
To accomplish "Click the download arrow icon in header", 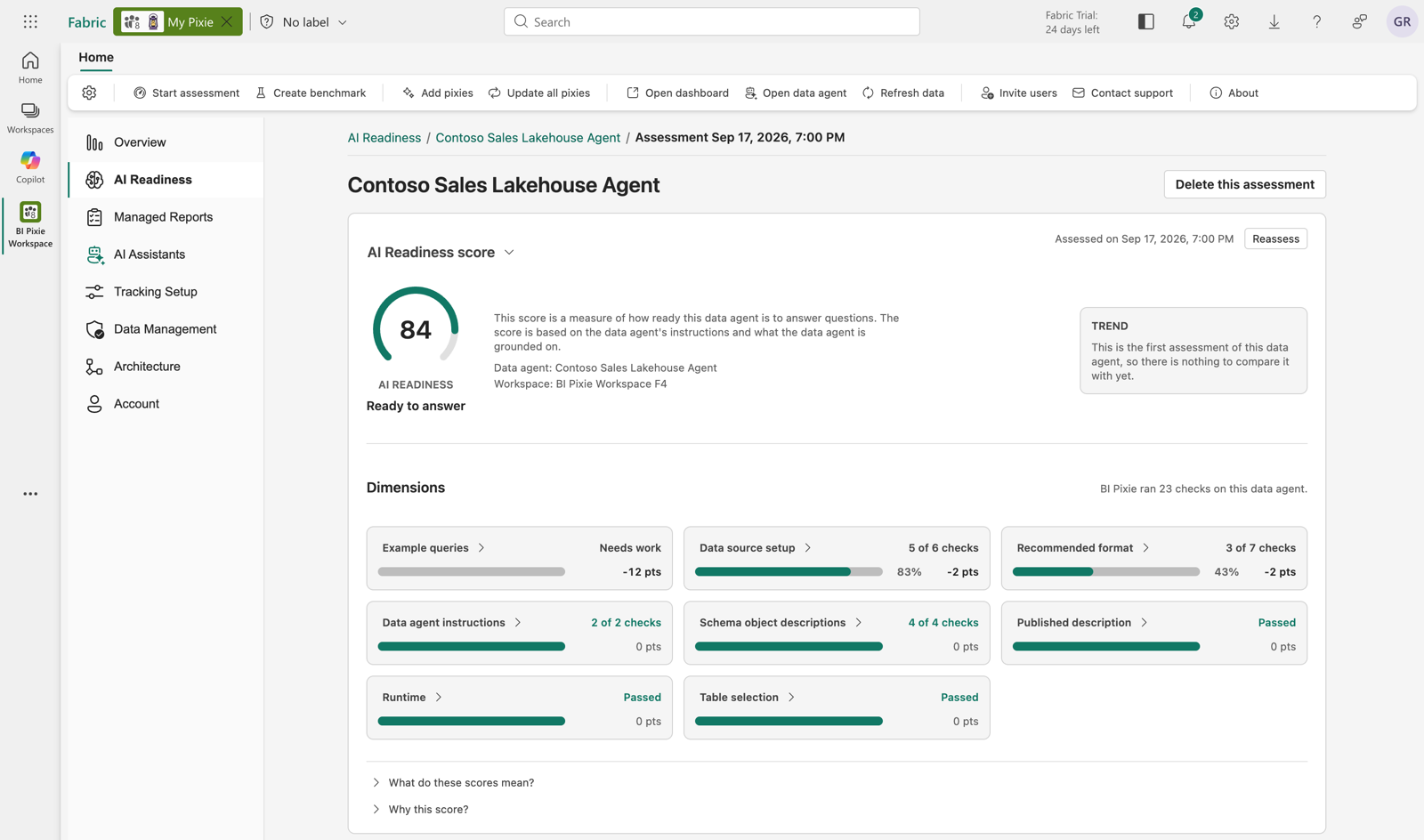I will (1274, 21).
